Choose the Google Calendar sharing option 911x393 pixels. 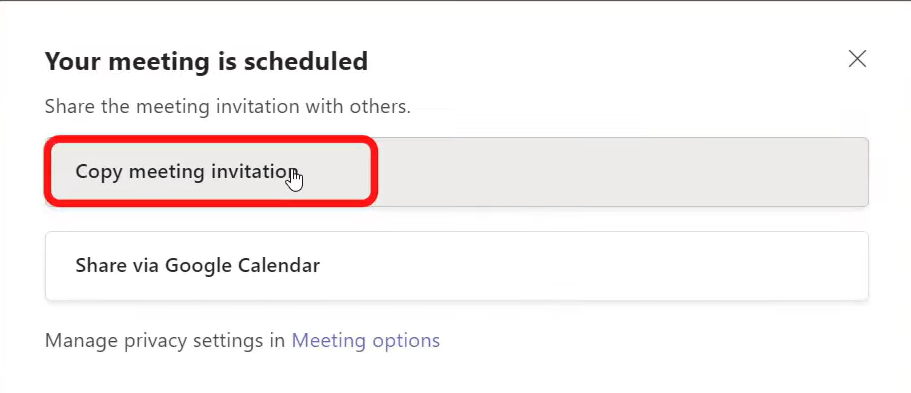point(457,266)
